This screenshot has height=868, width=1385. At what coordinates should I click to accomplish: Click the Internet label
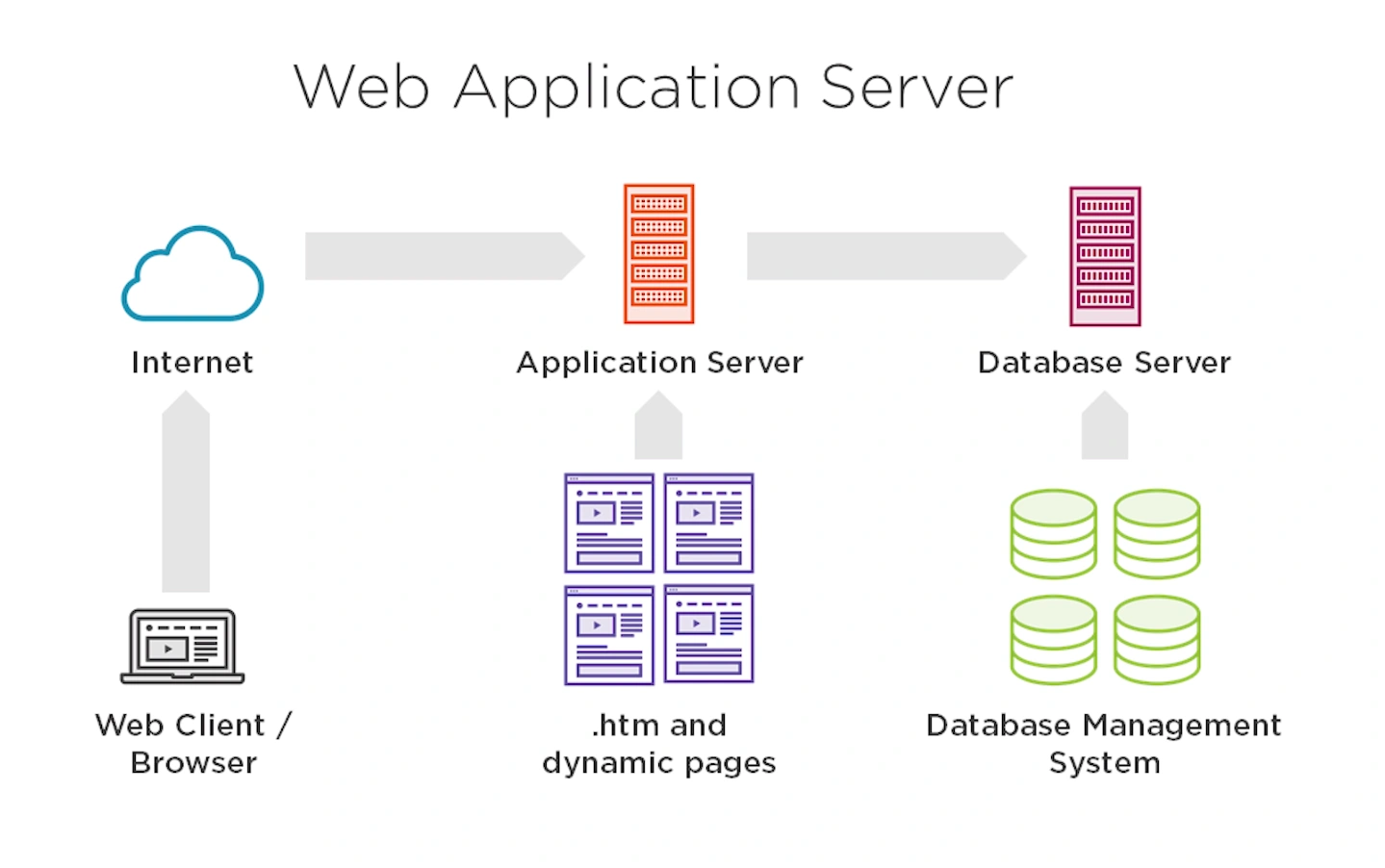tap(192, 363)
